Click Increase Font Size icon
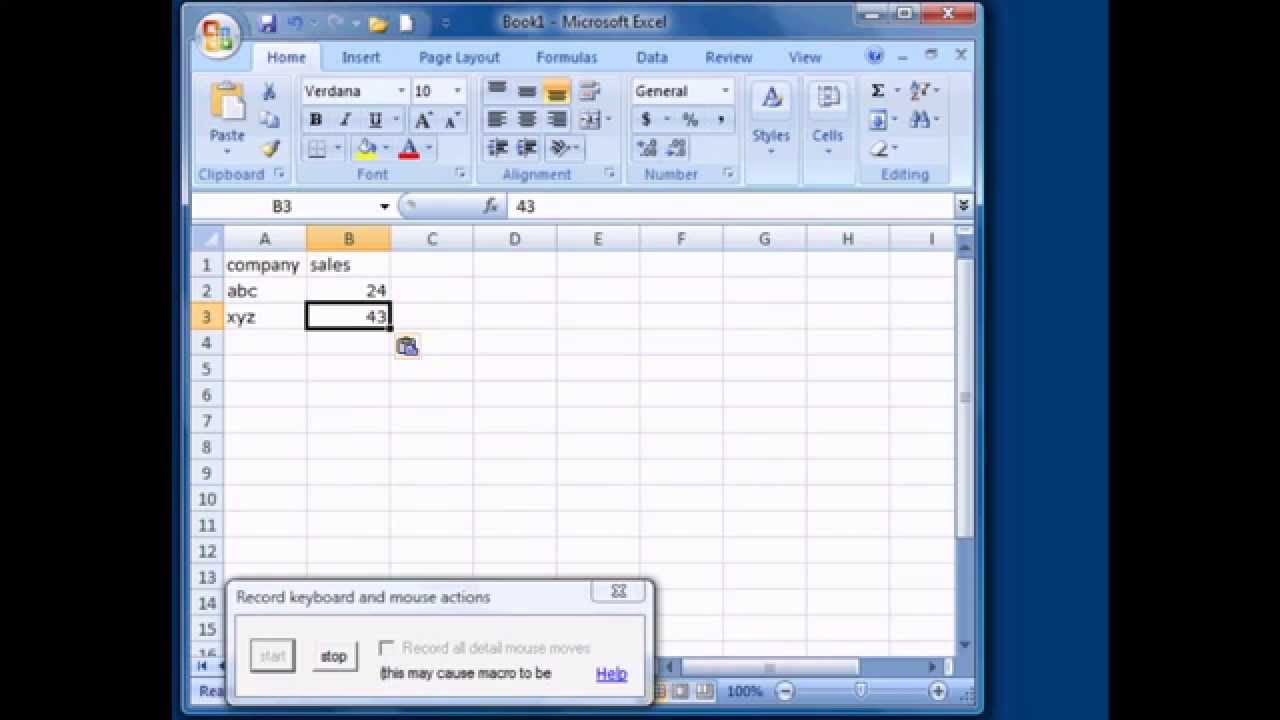 pyautogui.click(x=423, y=120)
